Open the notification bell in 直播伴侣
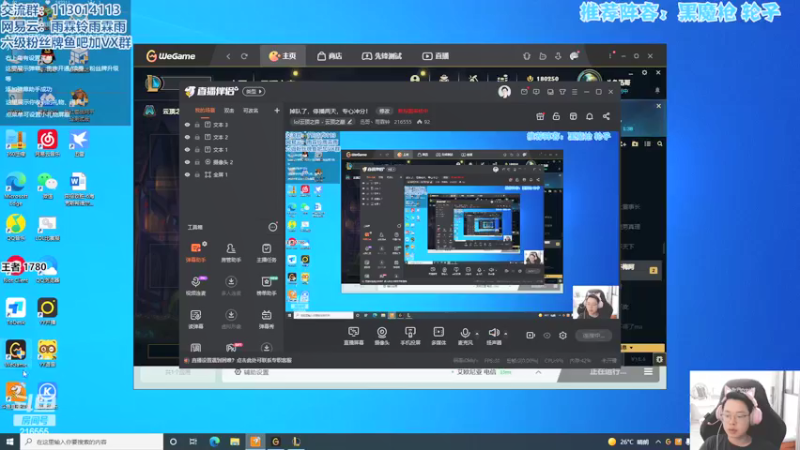Image resolution: width=800 pixels, height=450 pixels. point(589,116)
